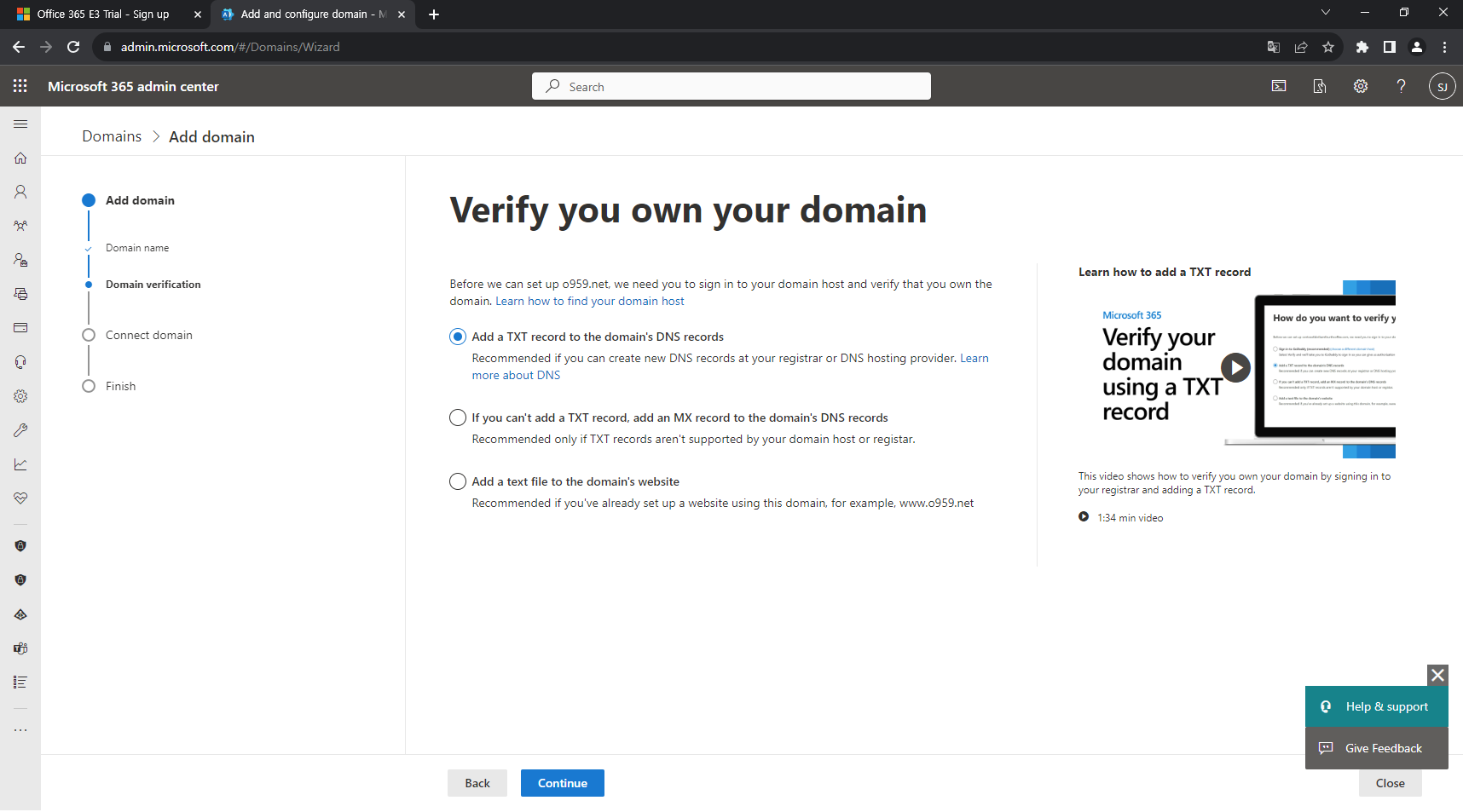Image resolution: width=1463 pixels, height=812 pixels.
Task: Open the header Settings gear icon
Action: [x=1361, y=86]
